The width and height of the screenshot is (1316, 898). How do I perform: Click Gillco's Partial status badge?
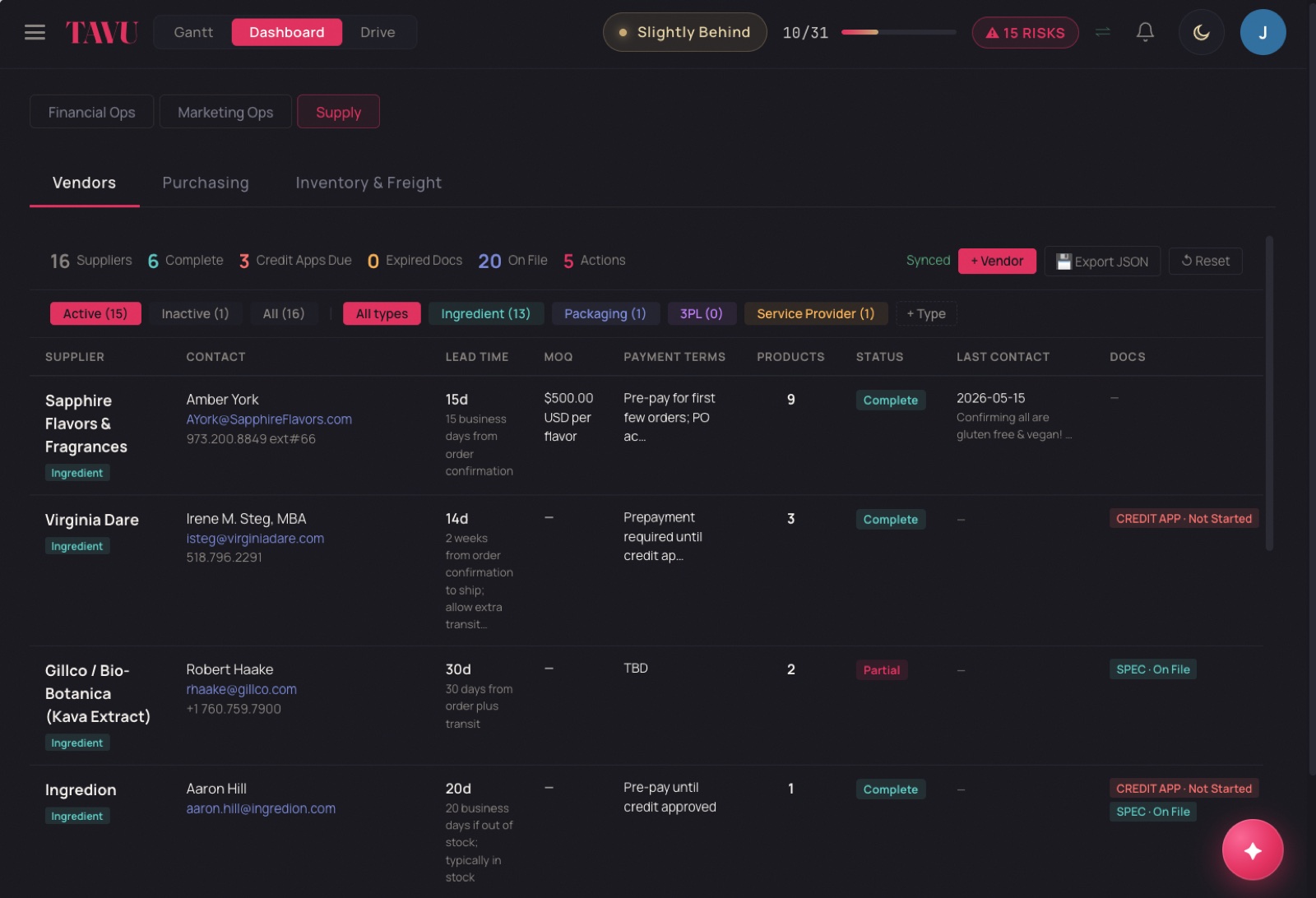(x=882, y=670)
